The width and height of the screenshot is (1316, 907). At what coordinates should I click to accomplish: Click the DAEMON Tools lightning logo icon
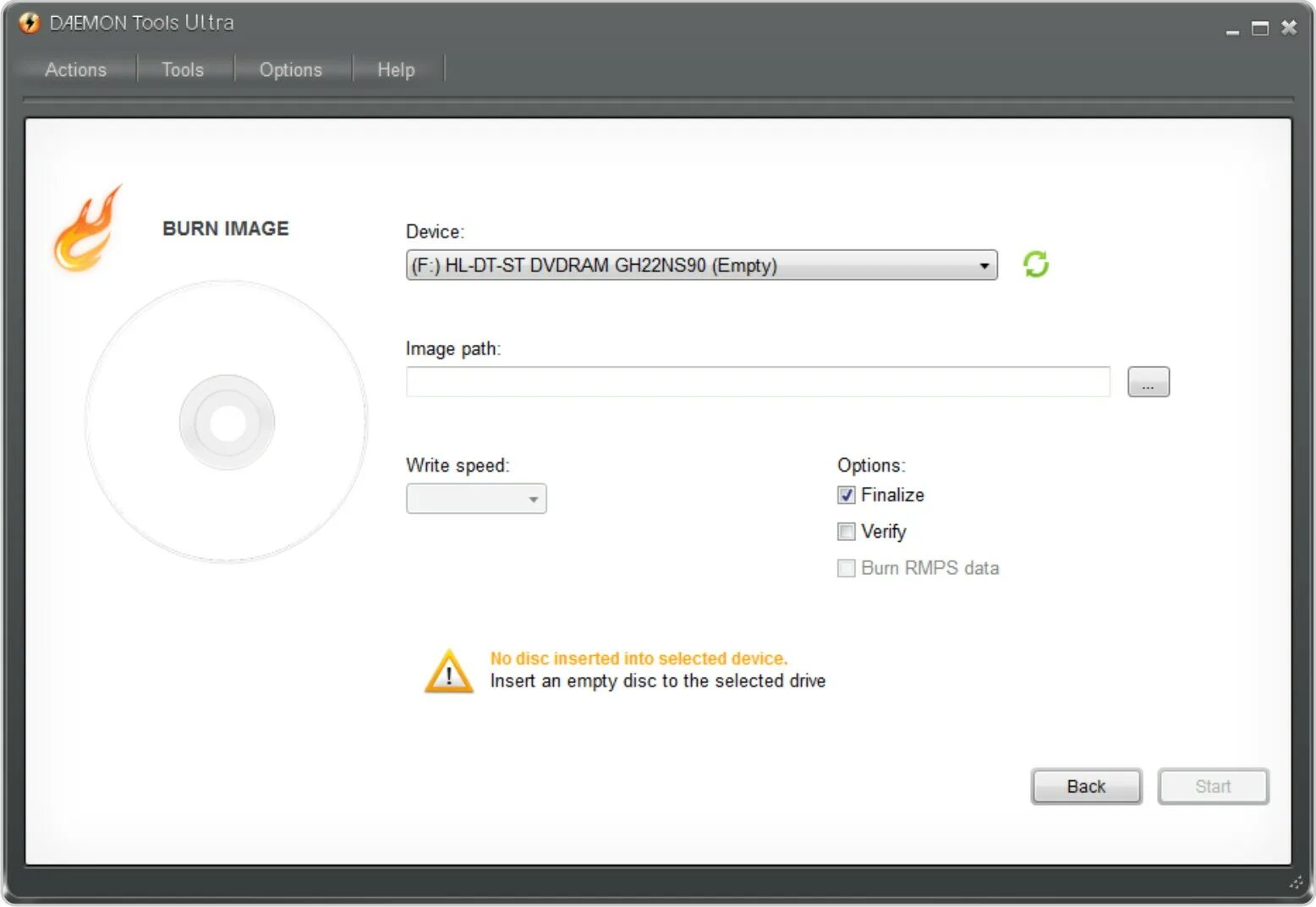pos(30,23)
